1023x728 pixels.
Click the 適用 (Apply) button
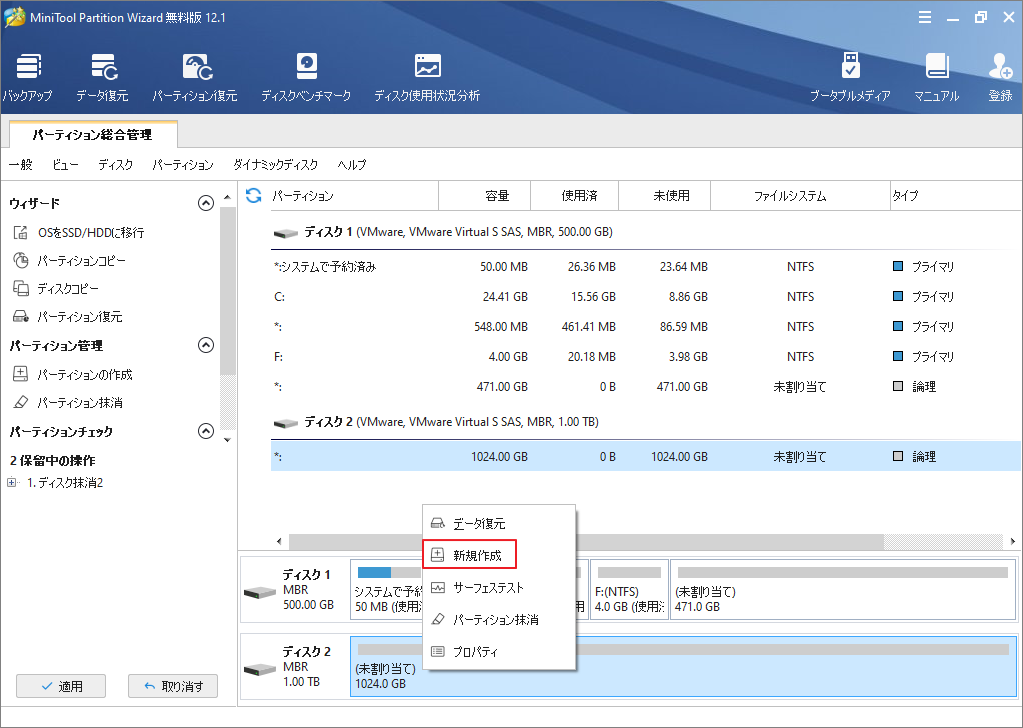(x=61, y=686)
